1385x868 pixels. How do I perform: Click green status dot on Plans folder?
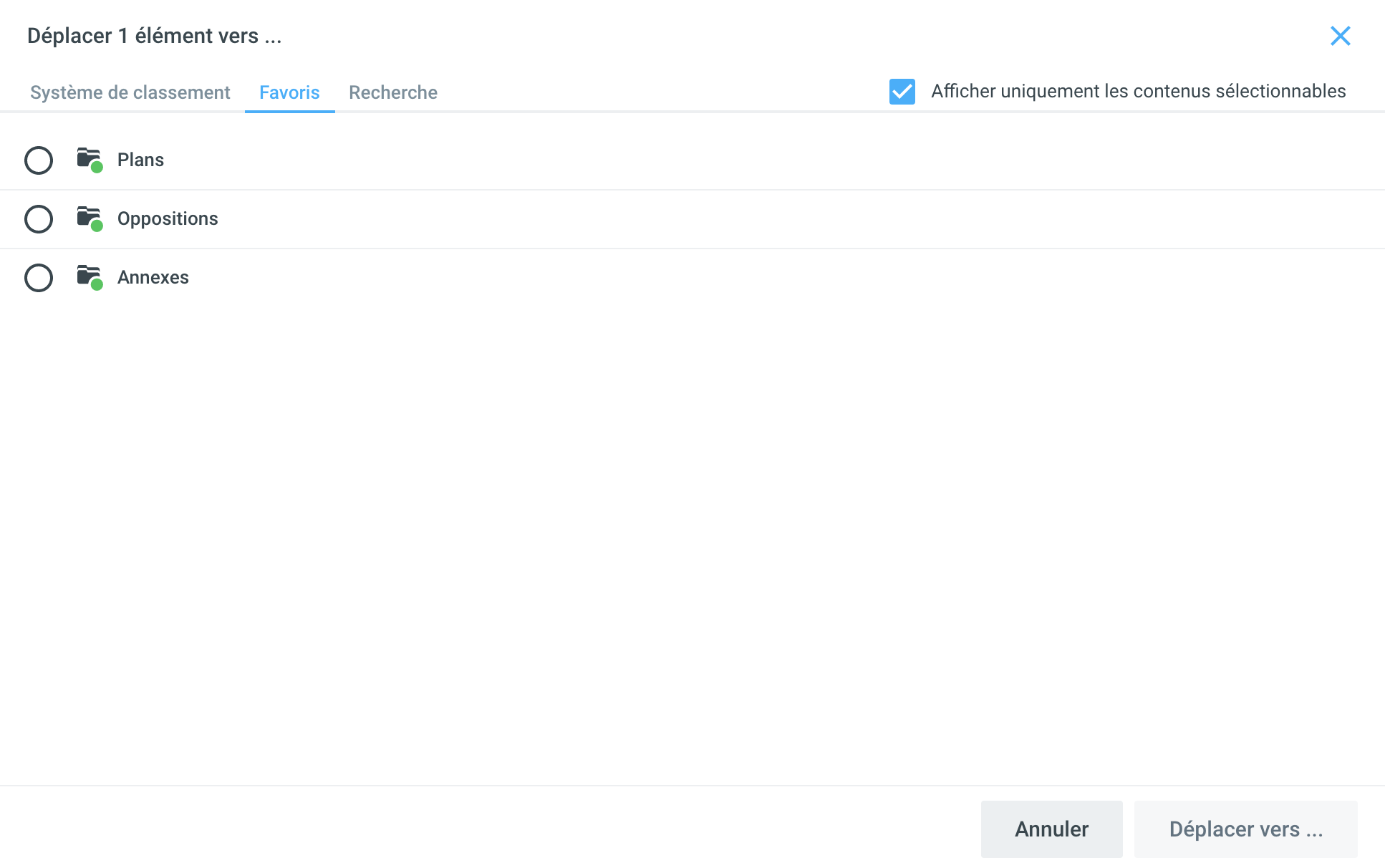pyautogui.click(x=97, y=168)
